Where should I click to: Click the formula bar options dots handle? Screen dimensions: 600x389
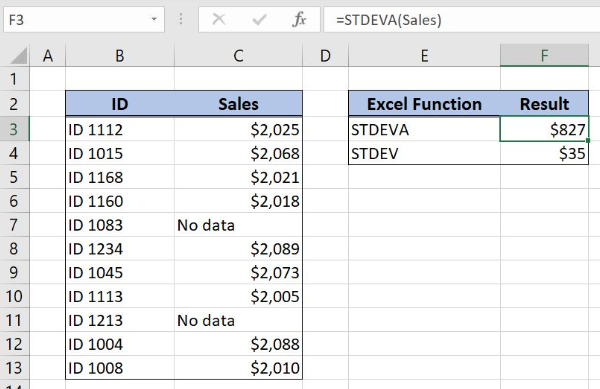coord(181,19)
